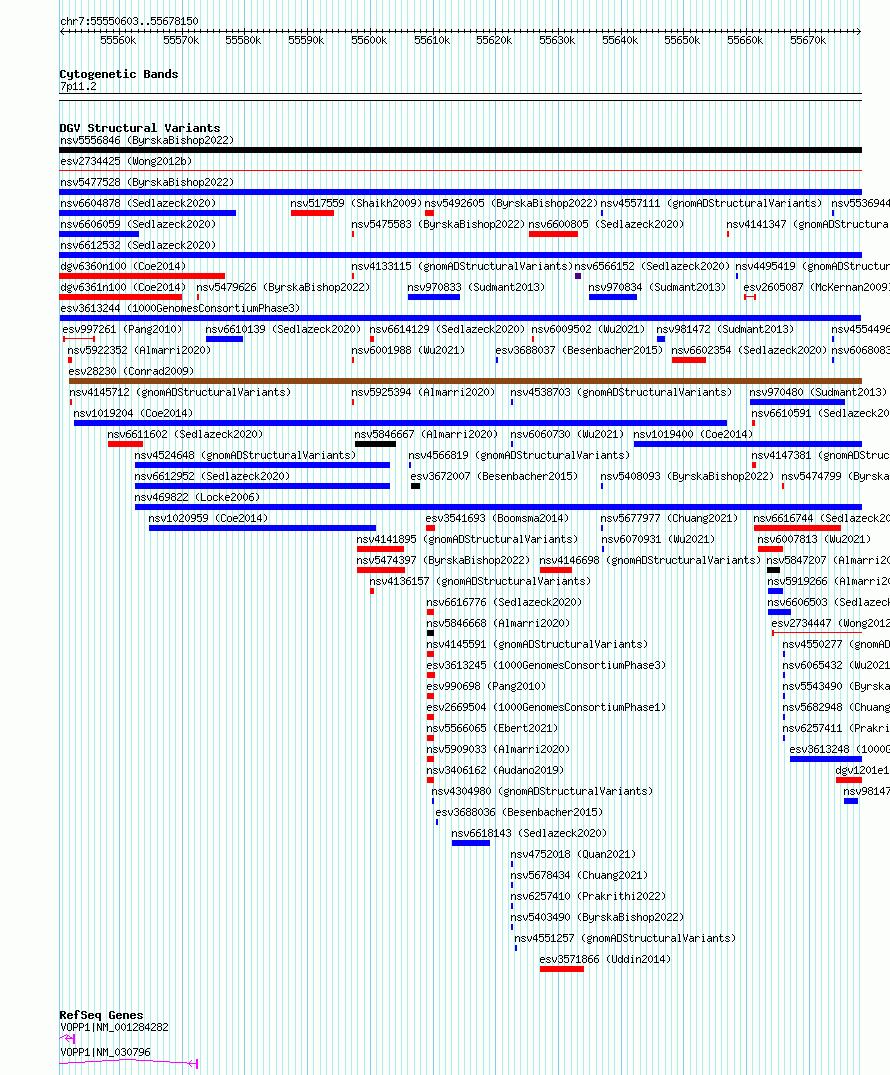Click the esv997261 (Pang2010) label

[123, 329]
